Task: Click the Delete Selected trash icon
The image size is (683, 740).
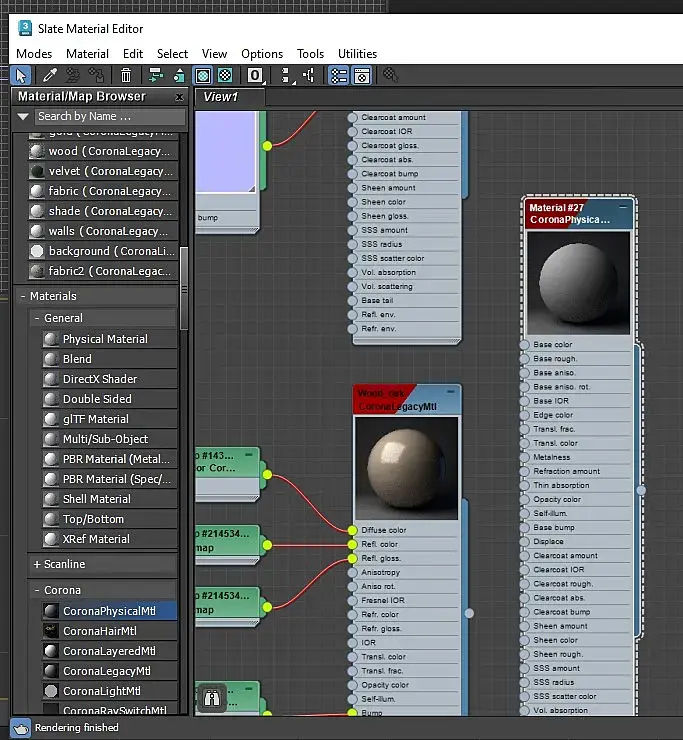Action: point(126,75)
